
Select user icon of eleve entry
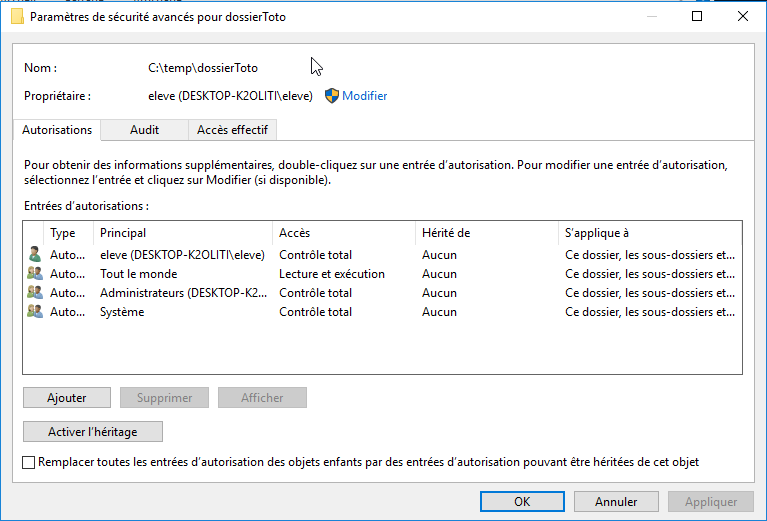[x=35, y=254]
